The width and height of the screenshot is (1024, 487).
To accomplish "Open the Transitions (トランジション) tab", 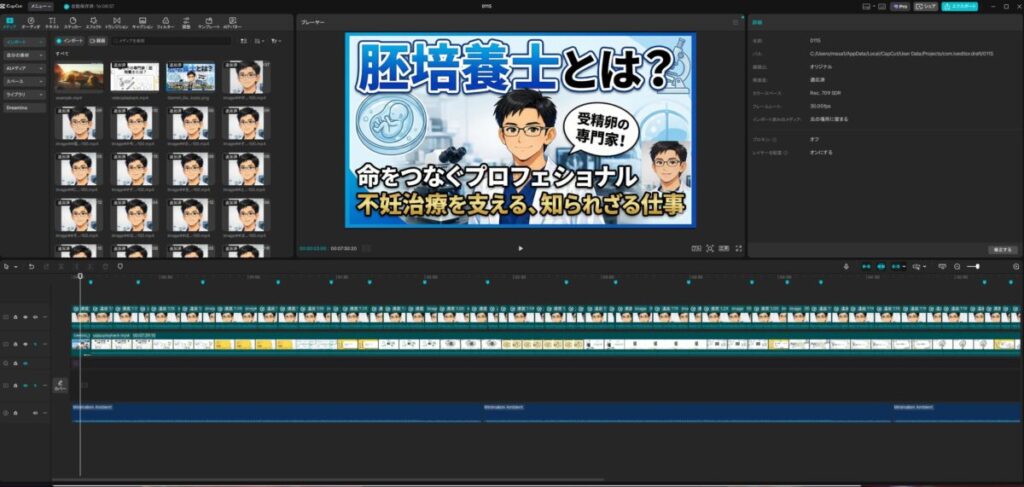I will click(x=116, y=20).
